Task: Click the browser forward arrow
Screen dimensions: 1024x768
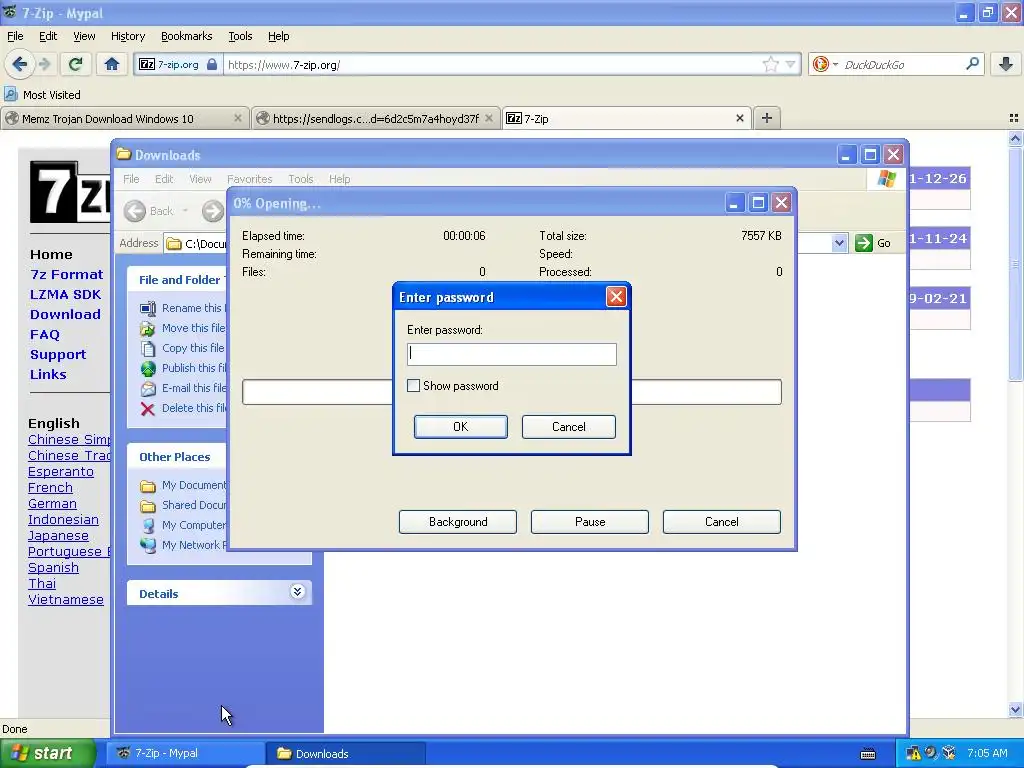Action: [44, 64]
